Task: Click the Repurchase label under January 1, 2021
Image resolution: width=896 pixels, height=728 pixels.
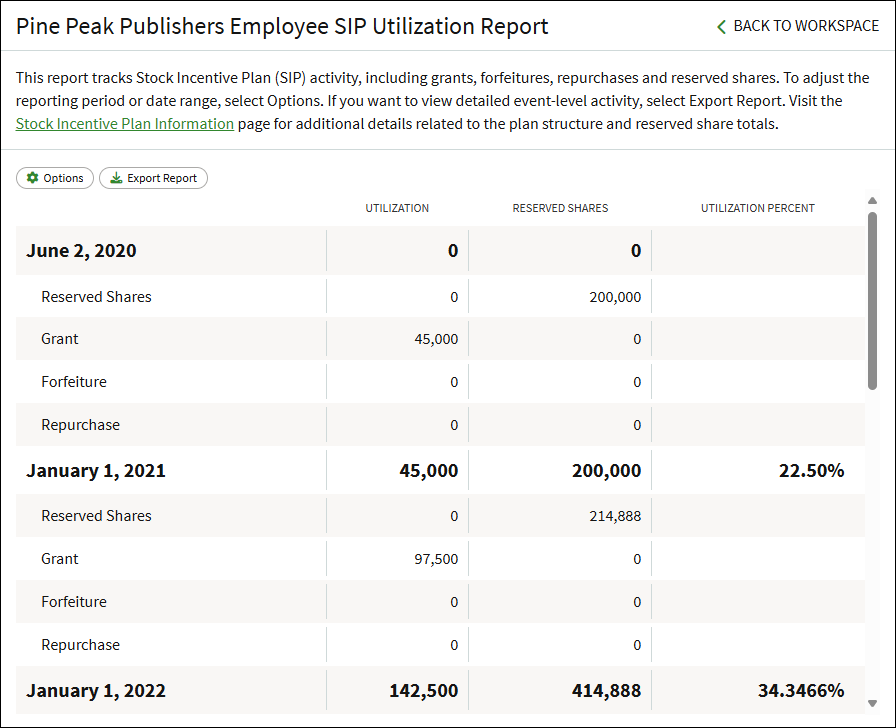Action: pyautogui.click(x=81, y=645)
